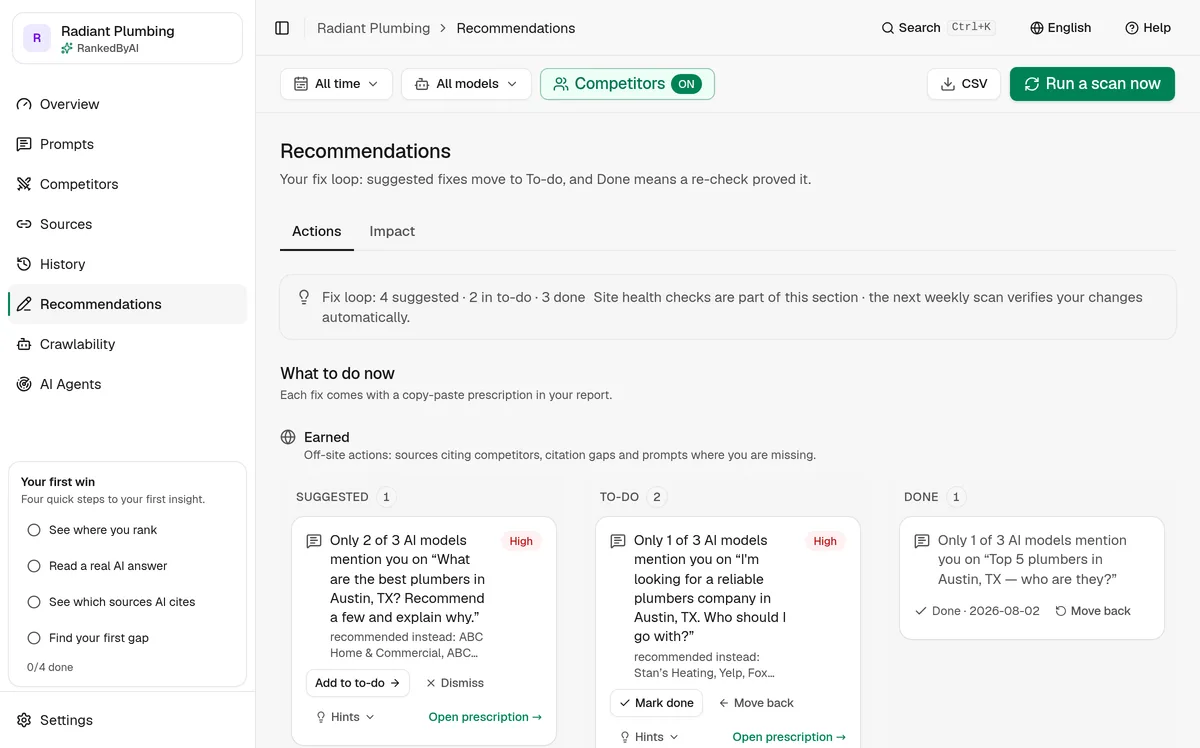Check the 'See where you rank' step
The width and height of the screenshot is (1200, 748).
[x=34, y=530]
